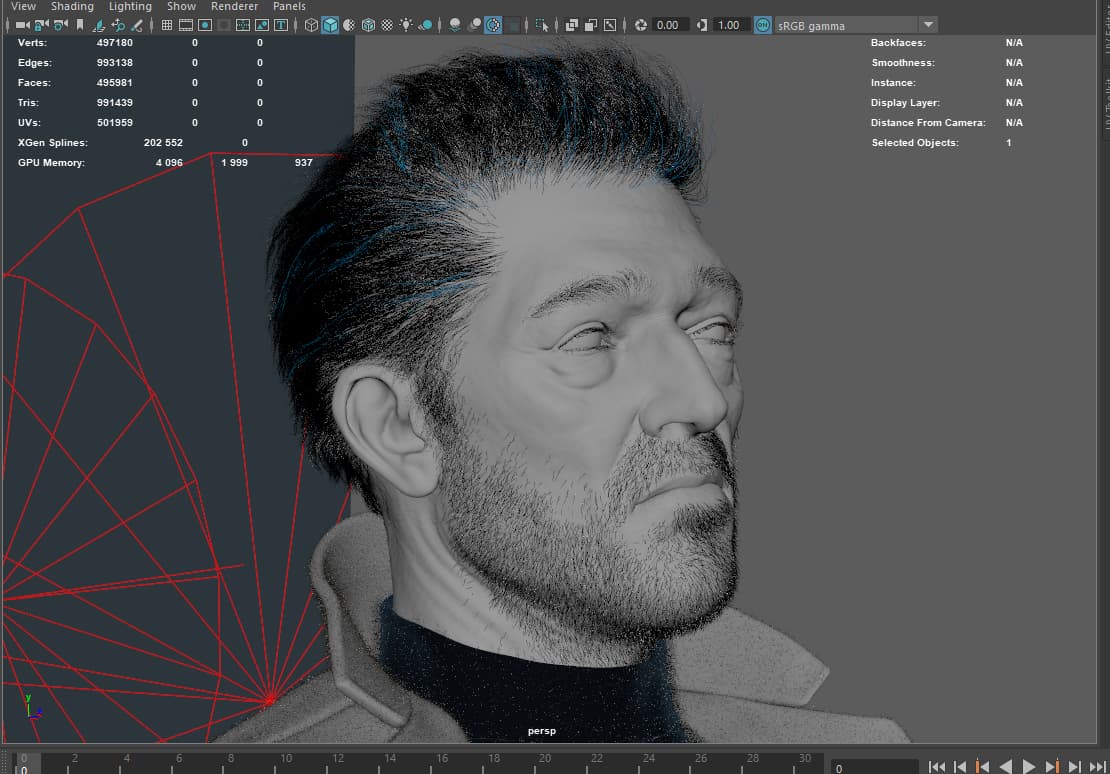The image size is (1110, 774).
Task: Click the Select Camera icon
Action: pyautogui.click(x=23, y=25)
